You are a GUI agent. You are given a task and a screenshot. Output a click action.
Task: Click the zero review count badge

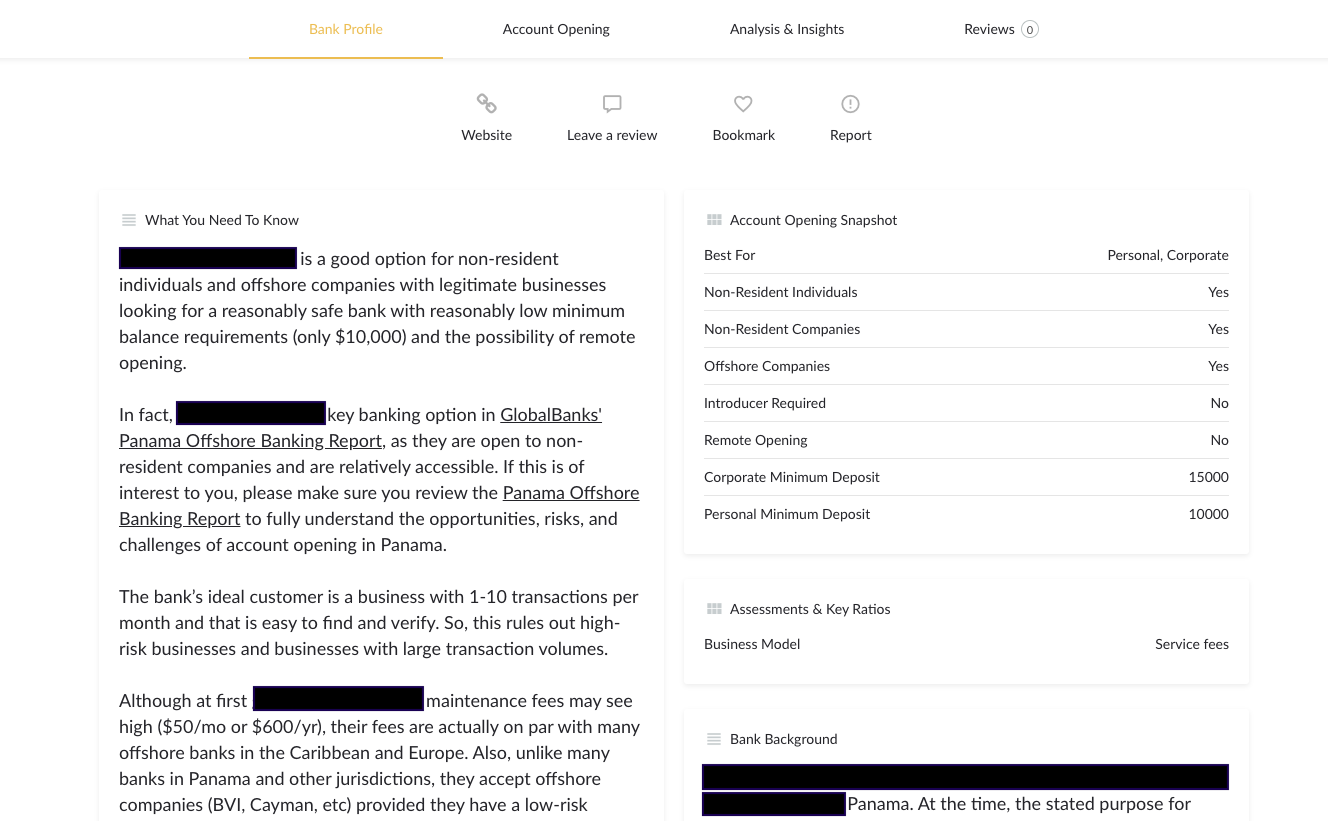(x=1029, y=29)
